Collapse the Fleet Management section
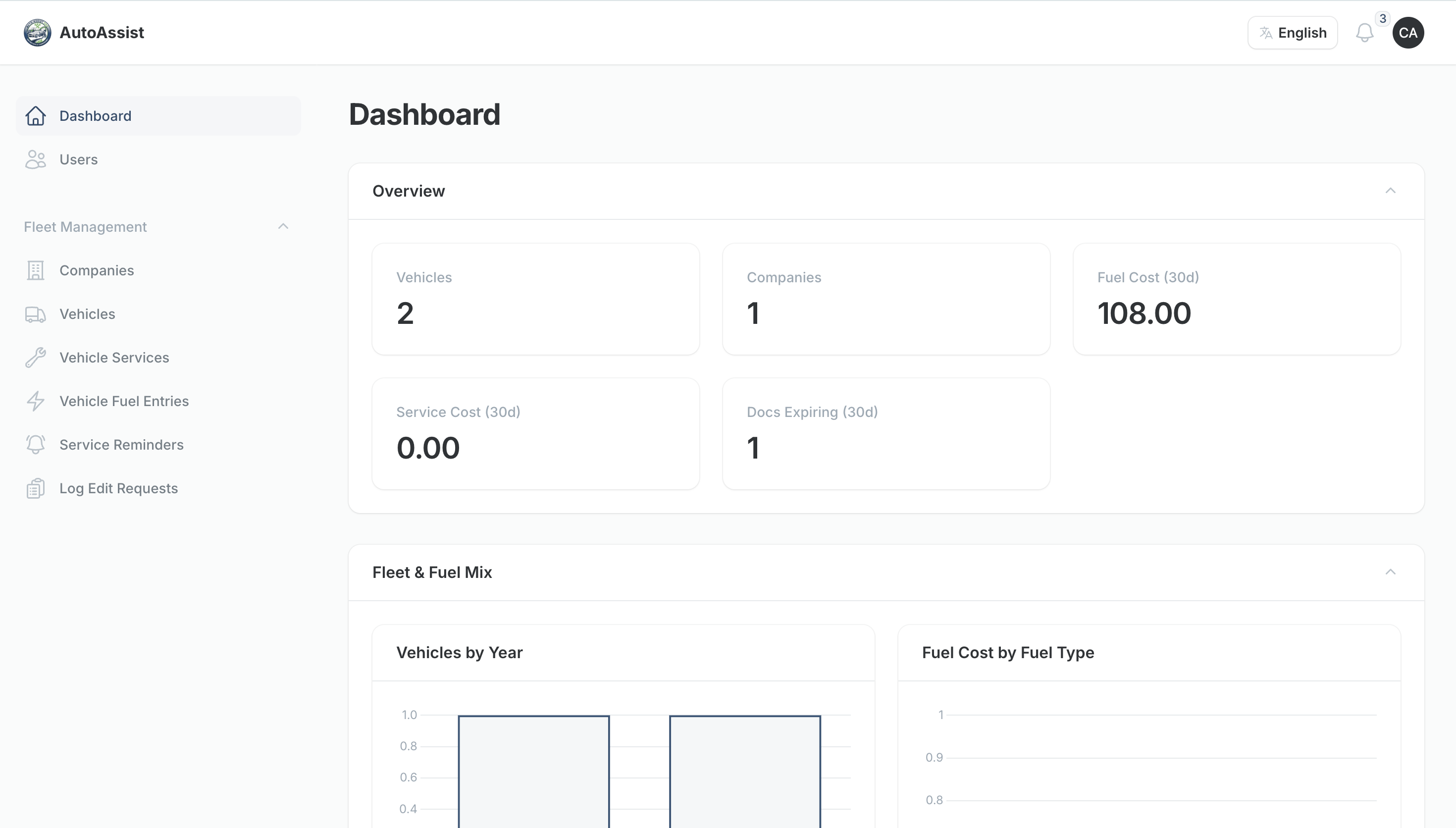 coord(283,226)
